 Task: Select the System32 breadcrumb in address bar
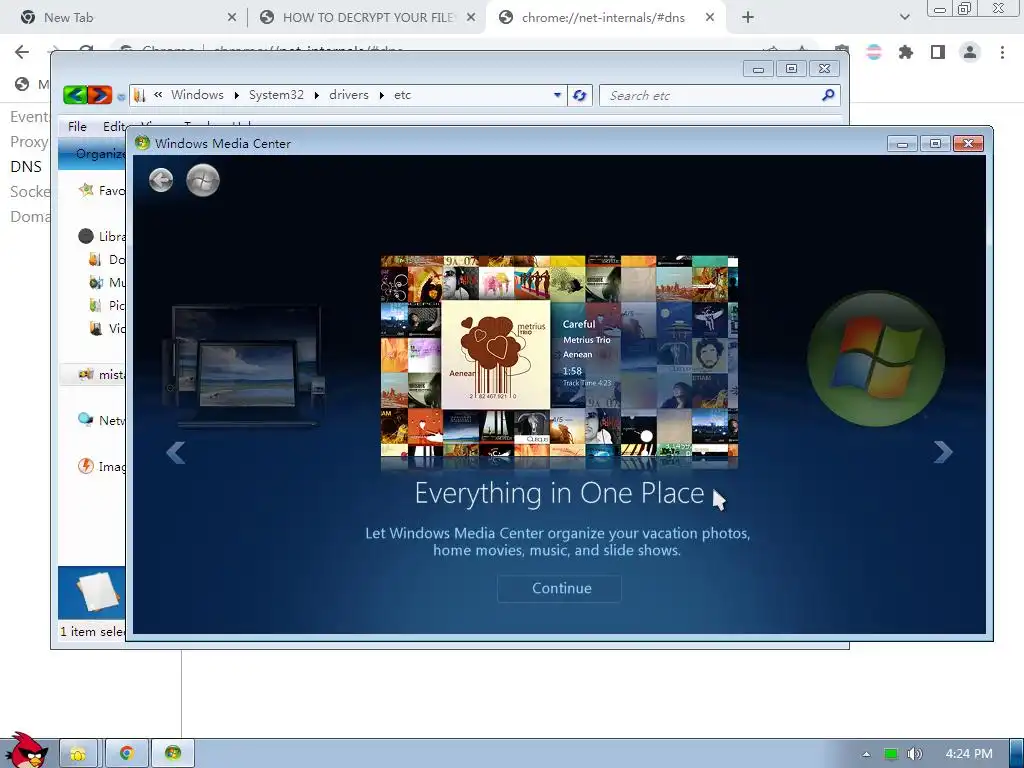click(276, 95)
